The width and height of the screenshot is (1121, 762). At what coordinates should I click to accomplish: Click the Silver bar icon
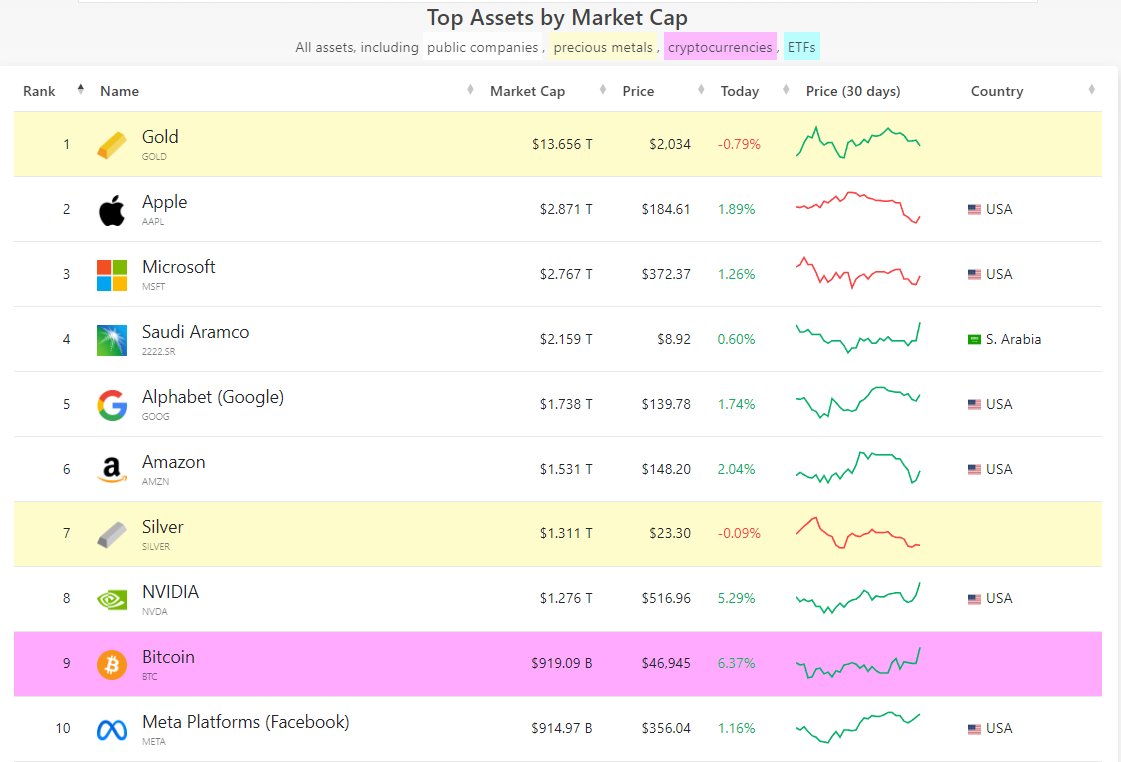click(x=112, y=534)
